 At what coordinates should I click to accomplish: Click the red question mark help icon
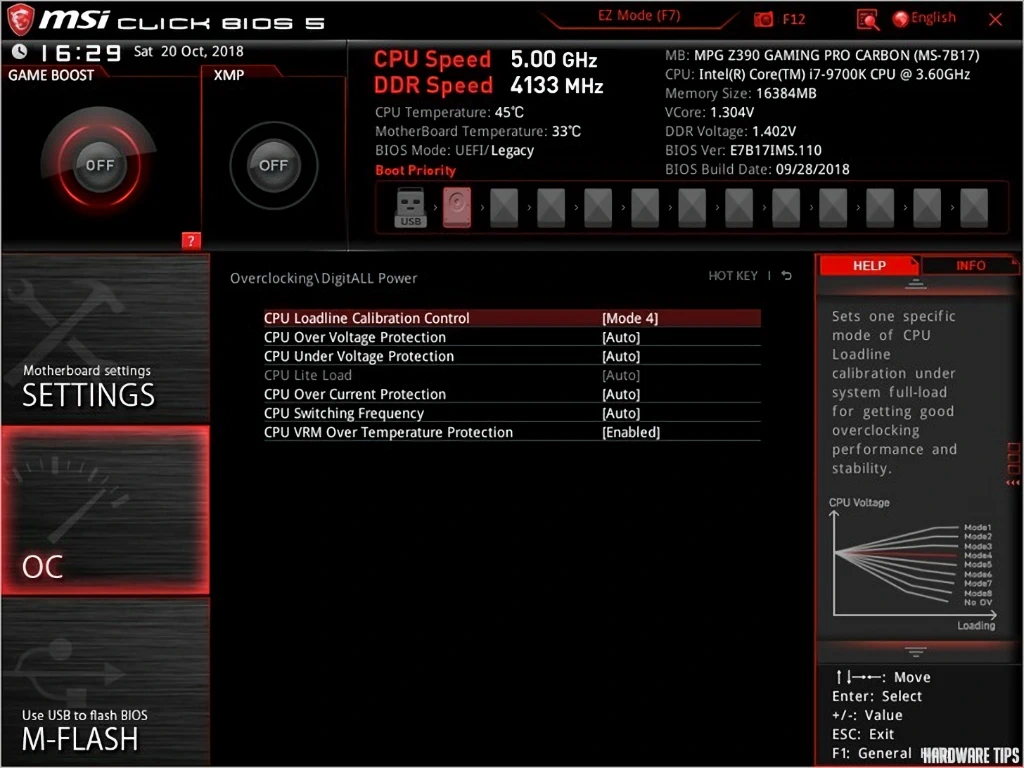click(x=191, y=241)
